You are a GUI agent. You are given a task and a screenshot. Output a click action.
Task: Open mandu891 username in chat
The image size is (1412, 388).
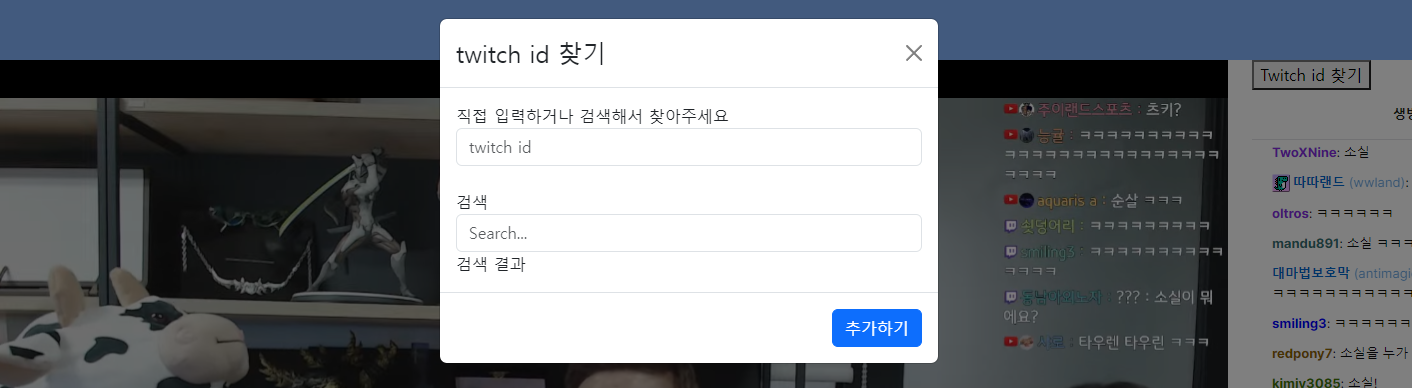[x=1305, y=243]
